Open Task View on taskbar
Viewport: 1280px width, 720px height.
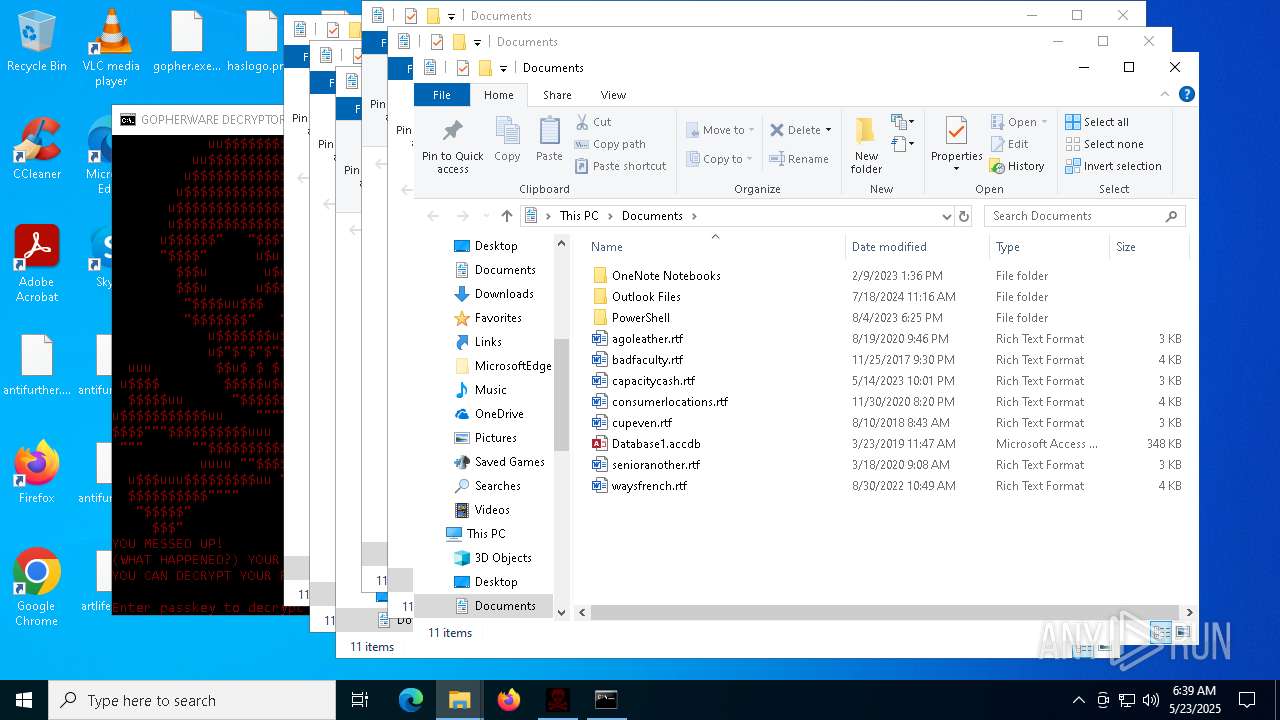(x=360, y=700)
